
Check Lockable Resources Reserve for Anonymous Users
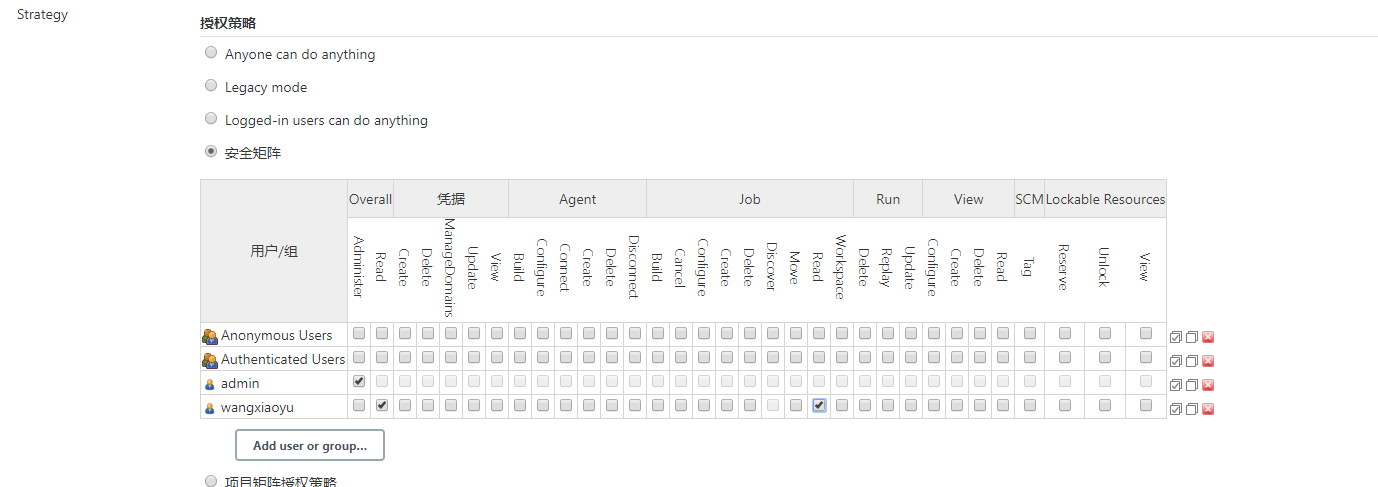[x=1065, y=333]
